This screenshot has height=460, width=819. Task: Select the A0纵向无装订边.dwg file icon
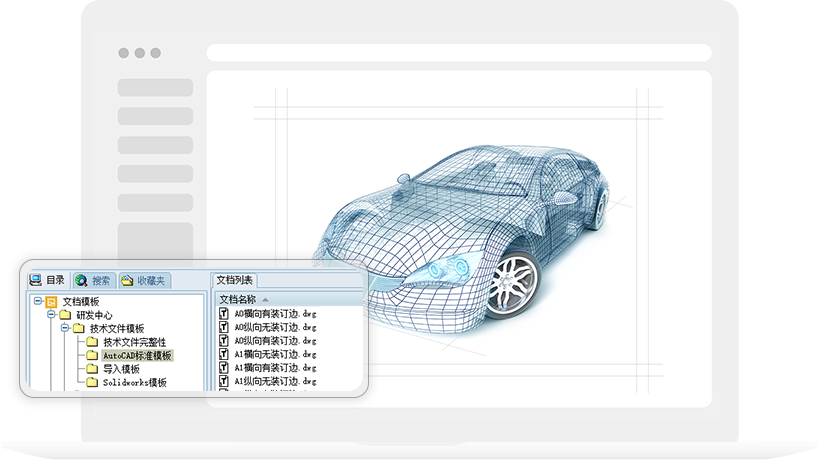pos(225,327)
